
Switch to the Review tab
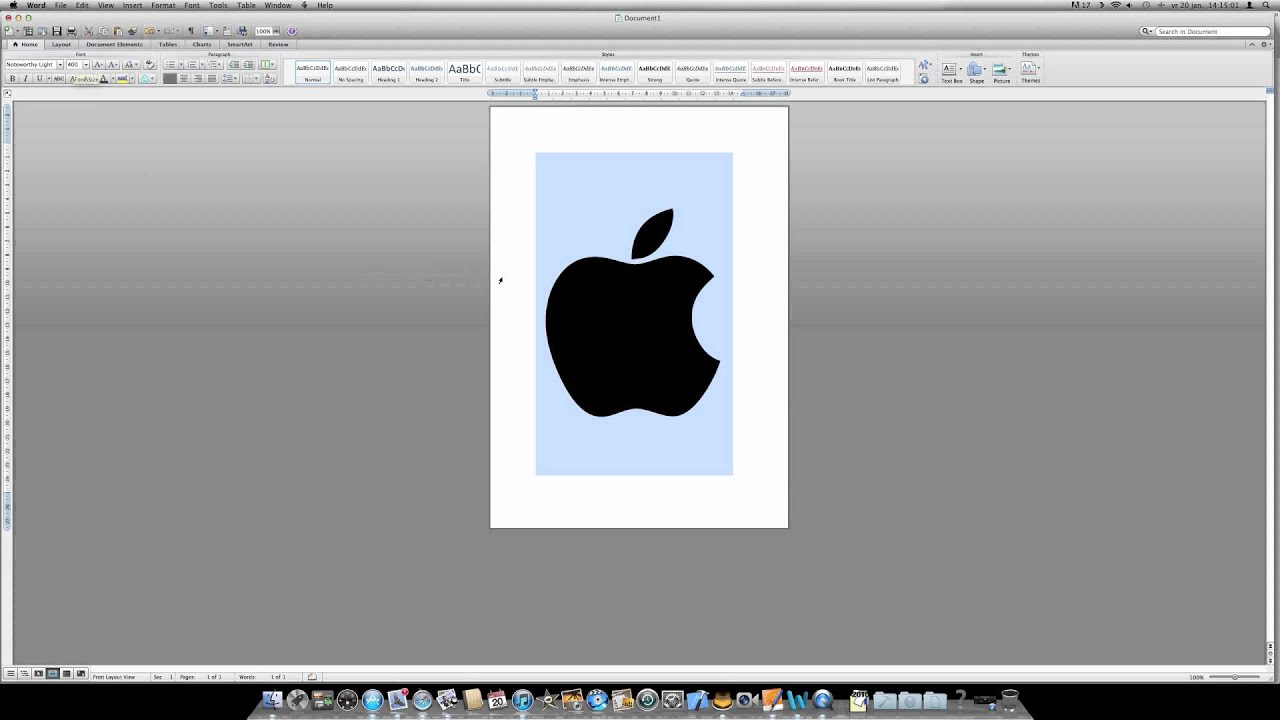tap(278, 44)
